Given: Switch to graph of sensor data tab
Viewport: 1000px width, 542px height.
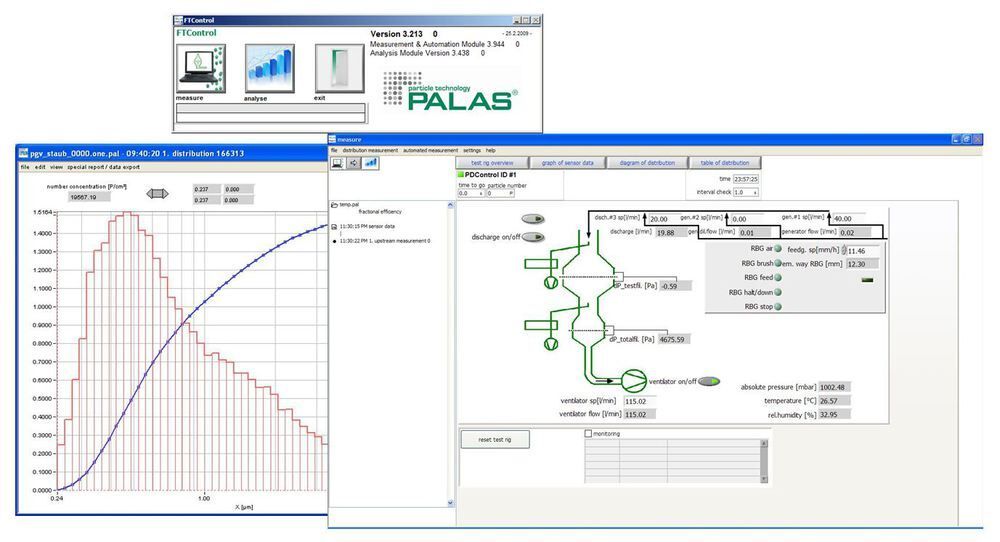Looking at the screenshot, I should 568,163.
